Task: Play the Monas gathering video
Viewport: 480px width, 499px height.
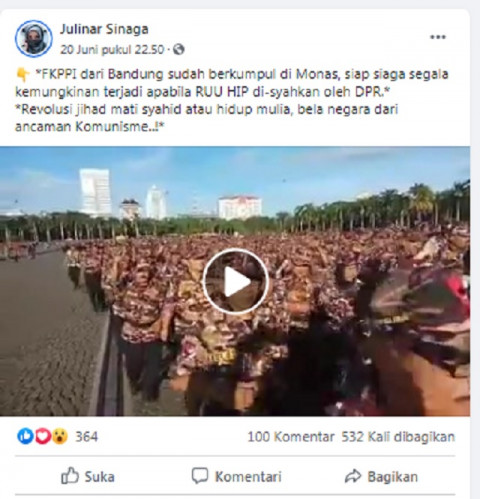Action: point(236,282)
